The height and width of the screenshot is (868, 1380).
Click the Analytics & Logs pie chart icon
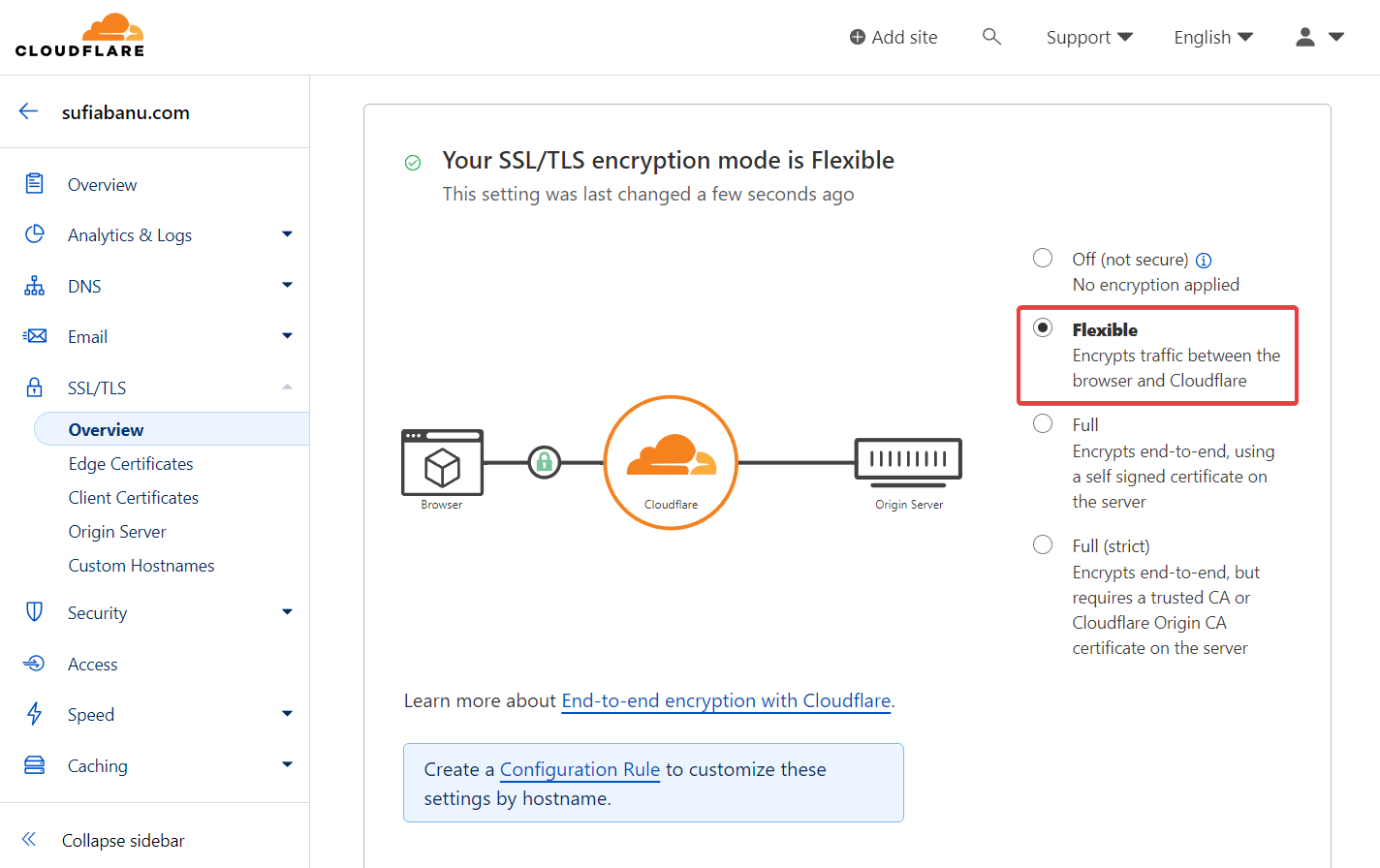[35, 233]
